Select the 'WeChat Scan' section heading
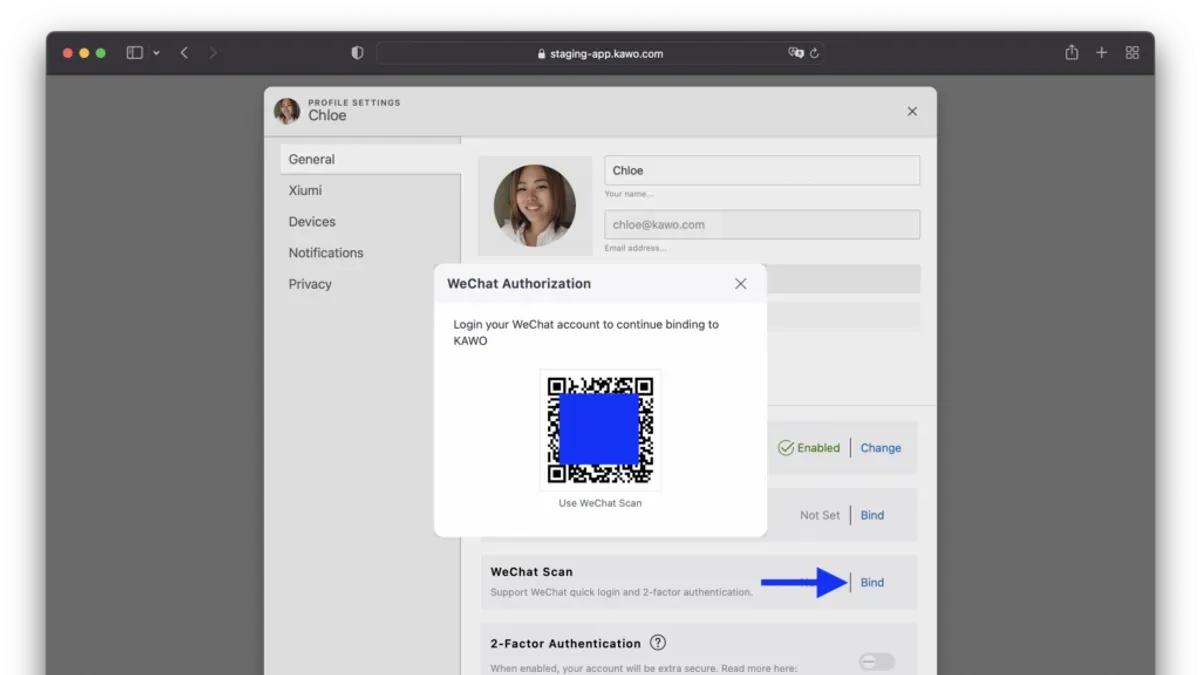The height and width of the screenshot is (675, 1200). click(532, 572)
